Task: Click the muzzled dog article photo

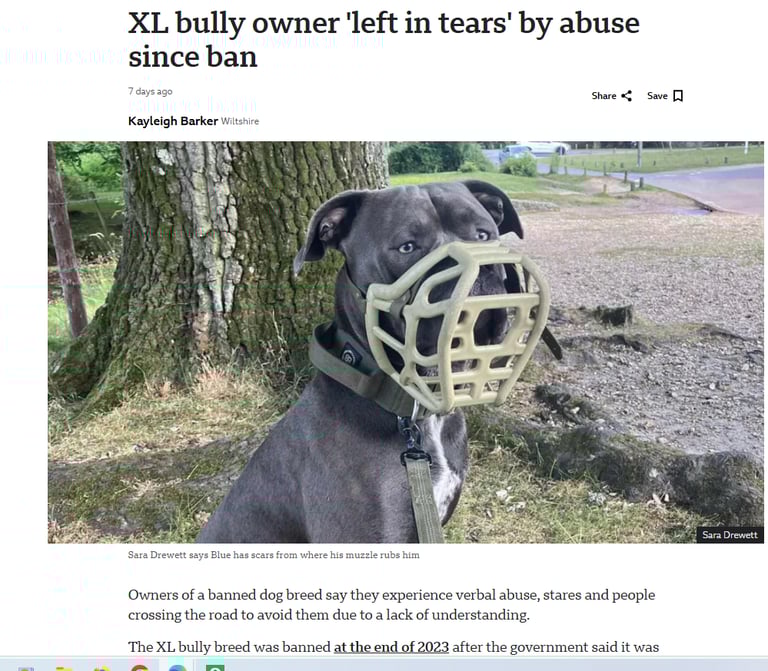Action: pyautogui.click(x=406, y=342)
